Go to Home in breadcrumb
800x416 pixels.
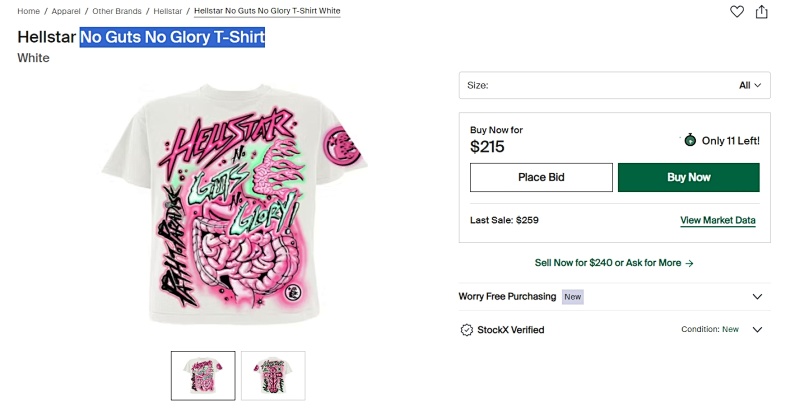pyautogui.click(x=29, y=11)
